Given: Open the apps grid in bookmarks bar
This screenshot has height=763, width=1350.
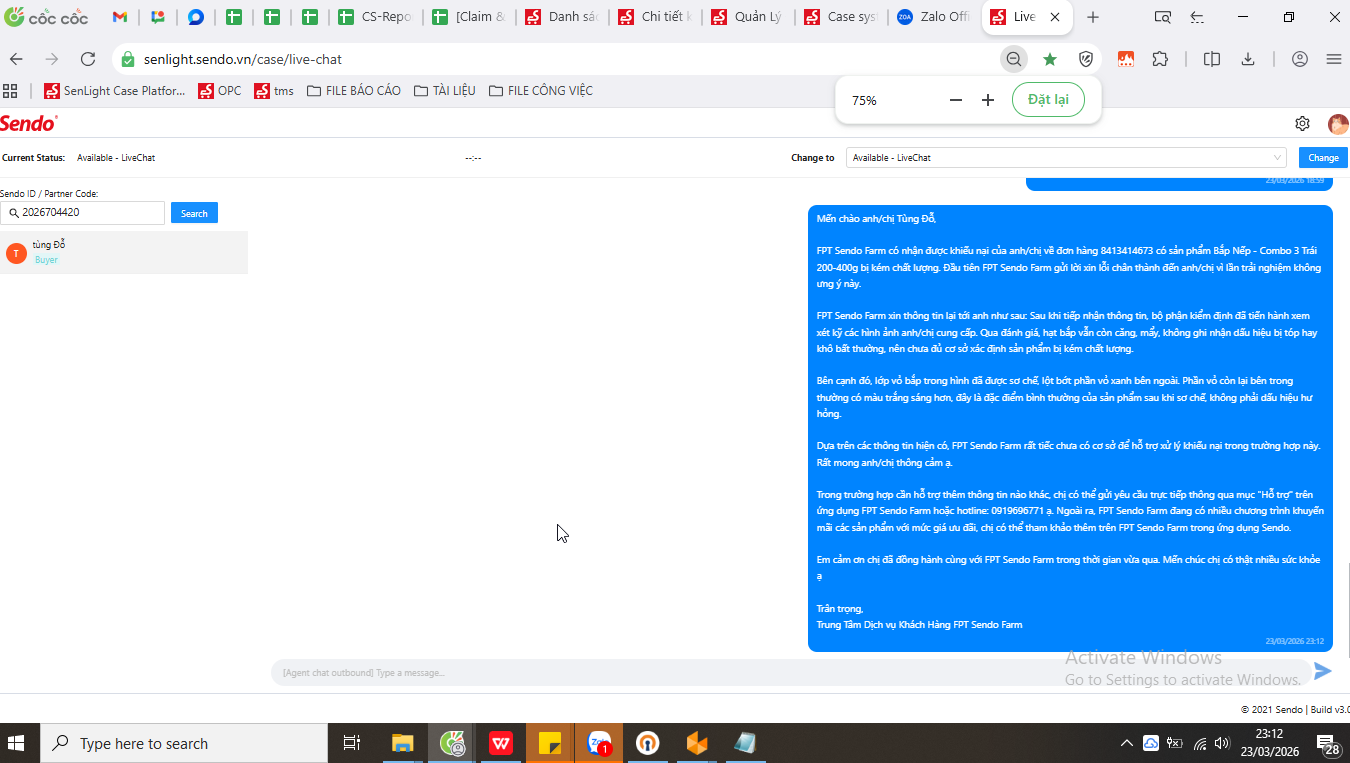Looking at the screenshot, I should [x=10, y=91].
